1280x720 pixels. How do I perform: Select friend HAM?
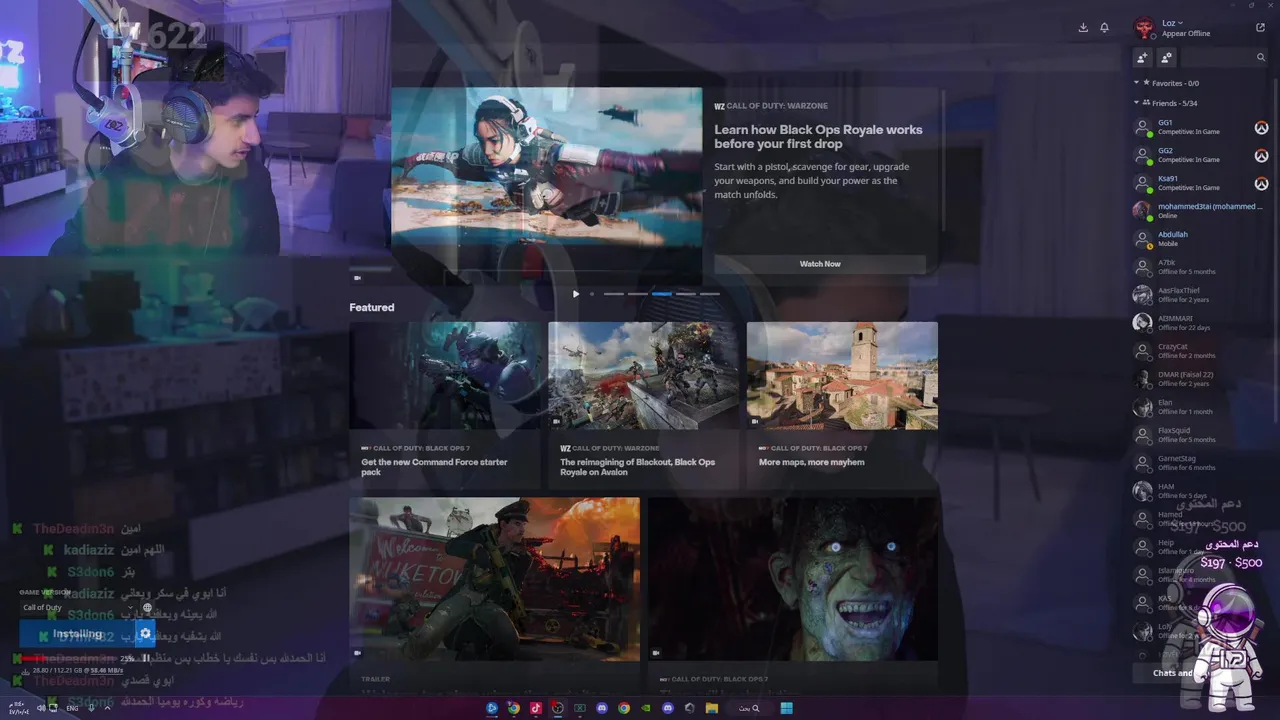[x=1200, y=491]
